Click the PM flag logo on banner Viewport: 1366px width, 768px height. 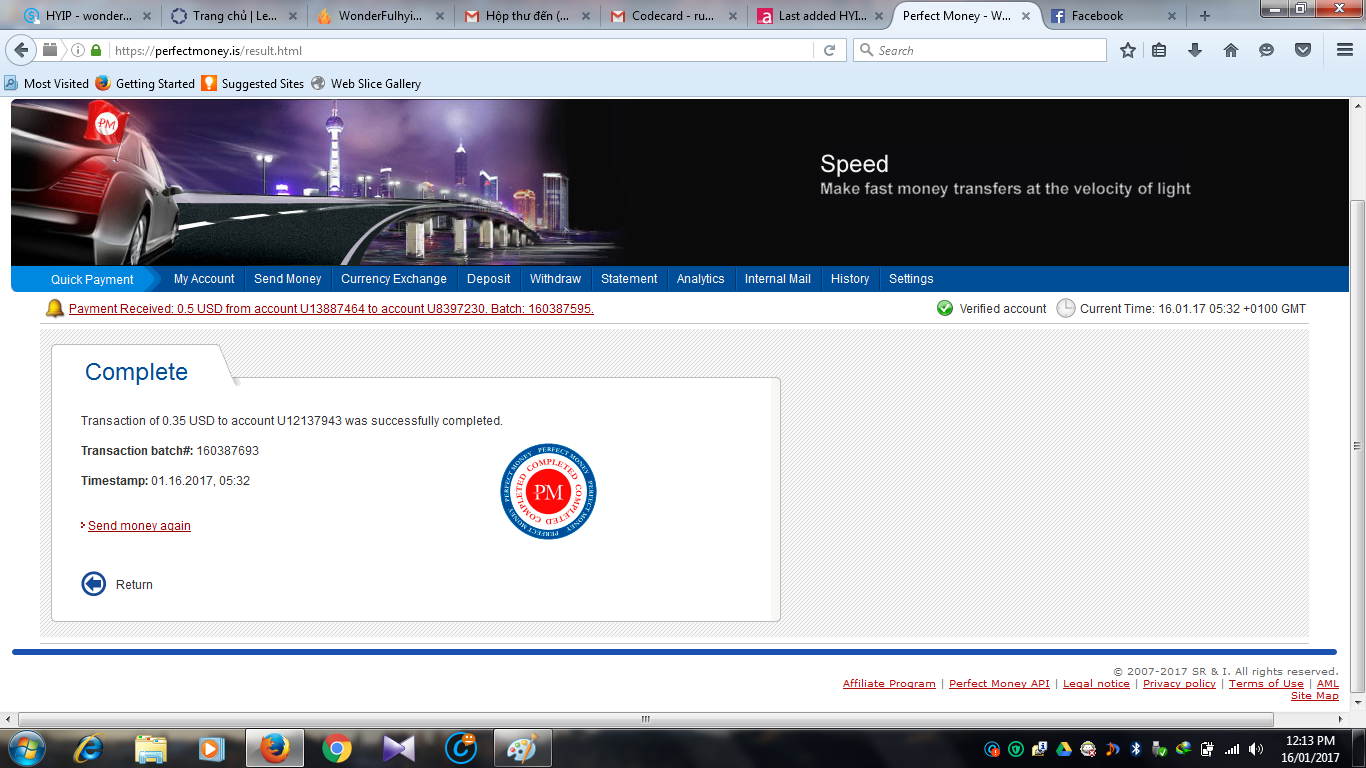click(107, 122)
